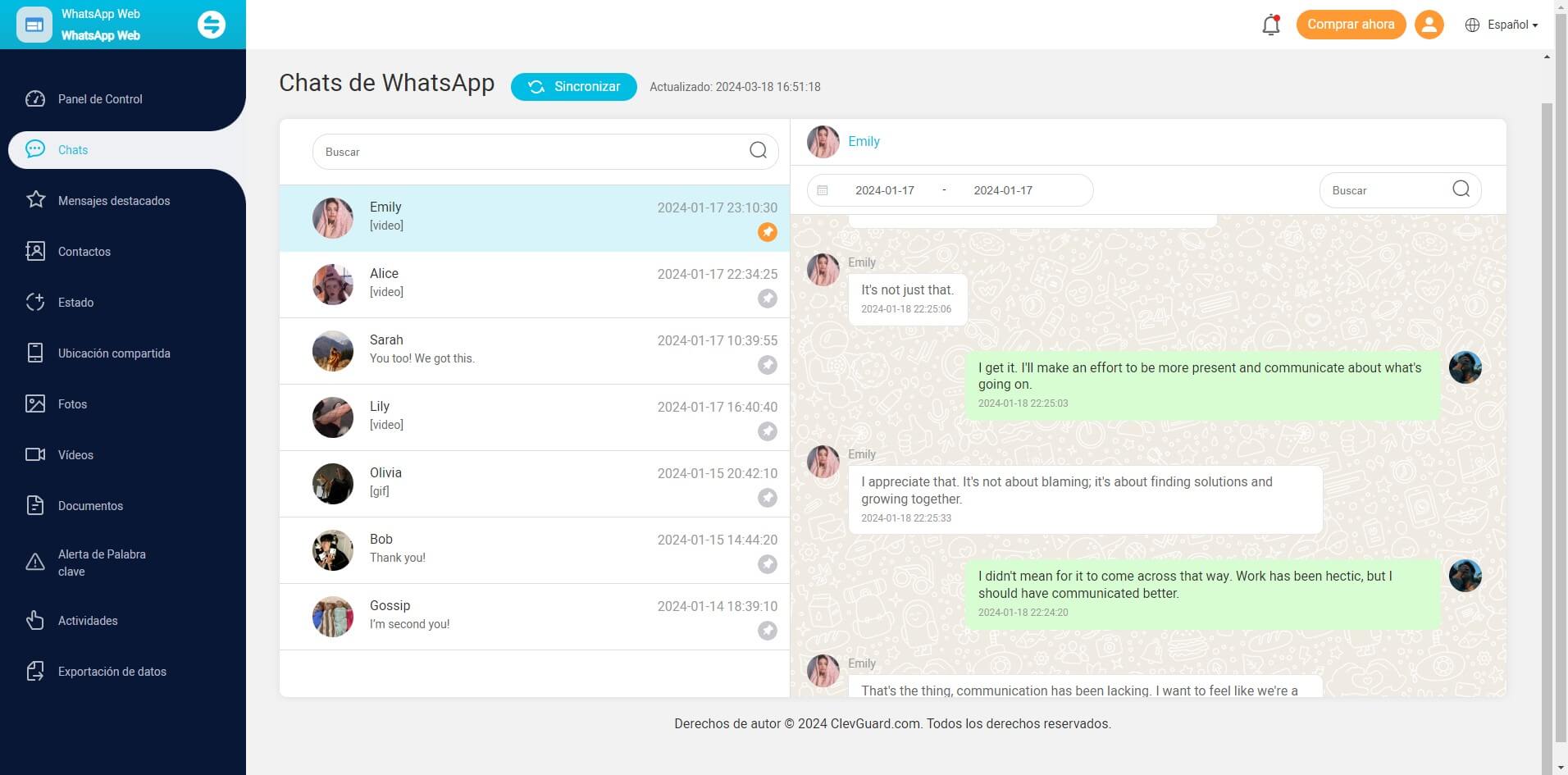Click the Comprar ahora button
Screen dimensions: 1568x775
tap(1351, 25)
